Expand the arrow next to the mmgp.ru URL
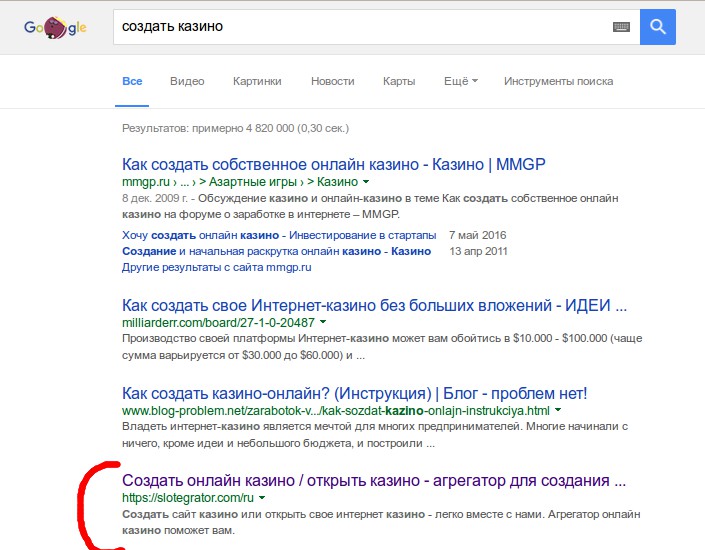Image resolution: width=705 pixels, height=550 pixels. tap(366, 182)
